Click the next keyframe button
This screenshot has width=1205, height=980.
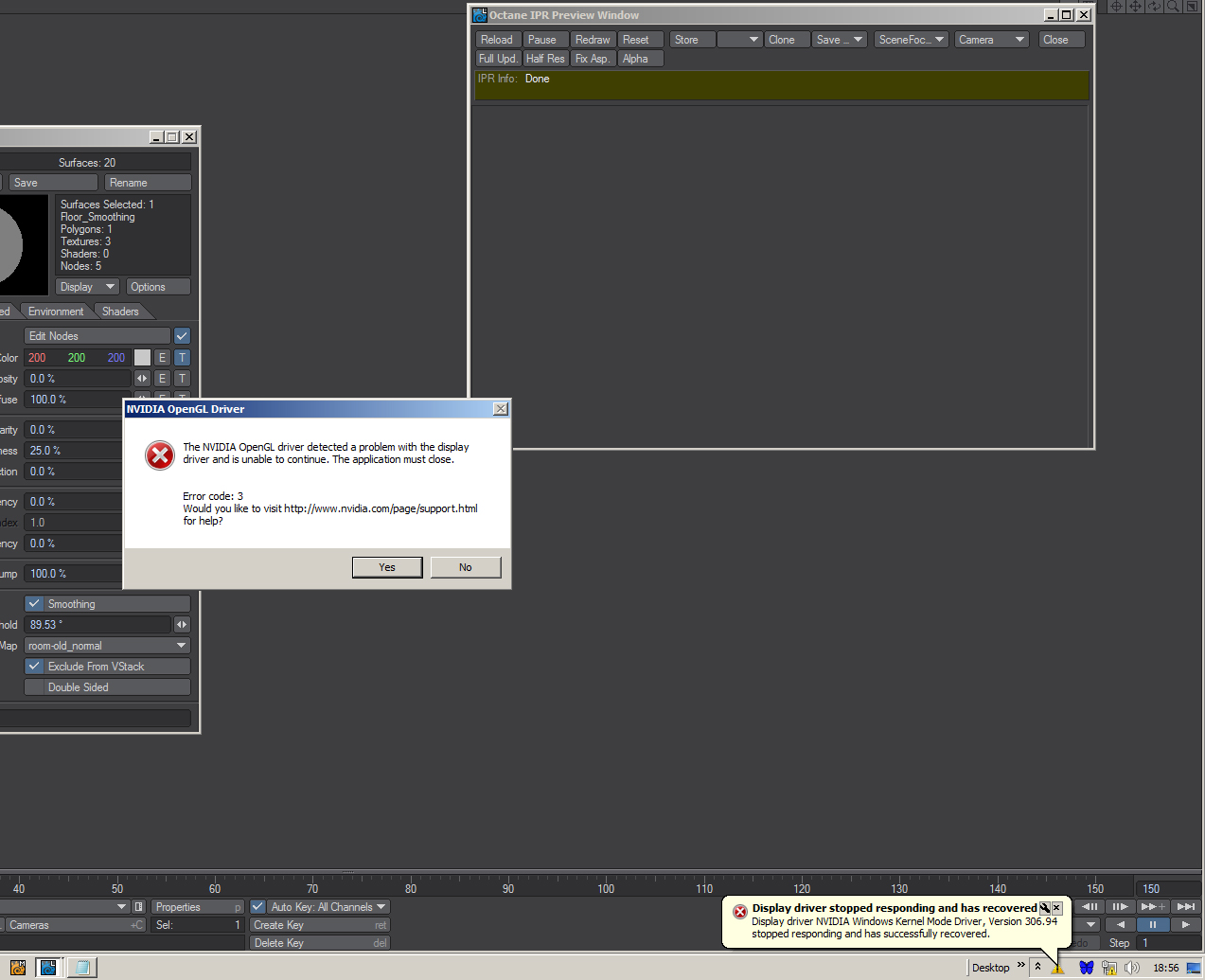[1153, 906]
